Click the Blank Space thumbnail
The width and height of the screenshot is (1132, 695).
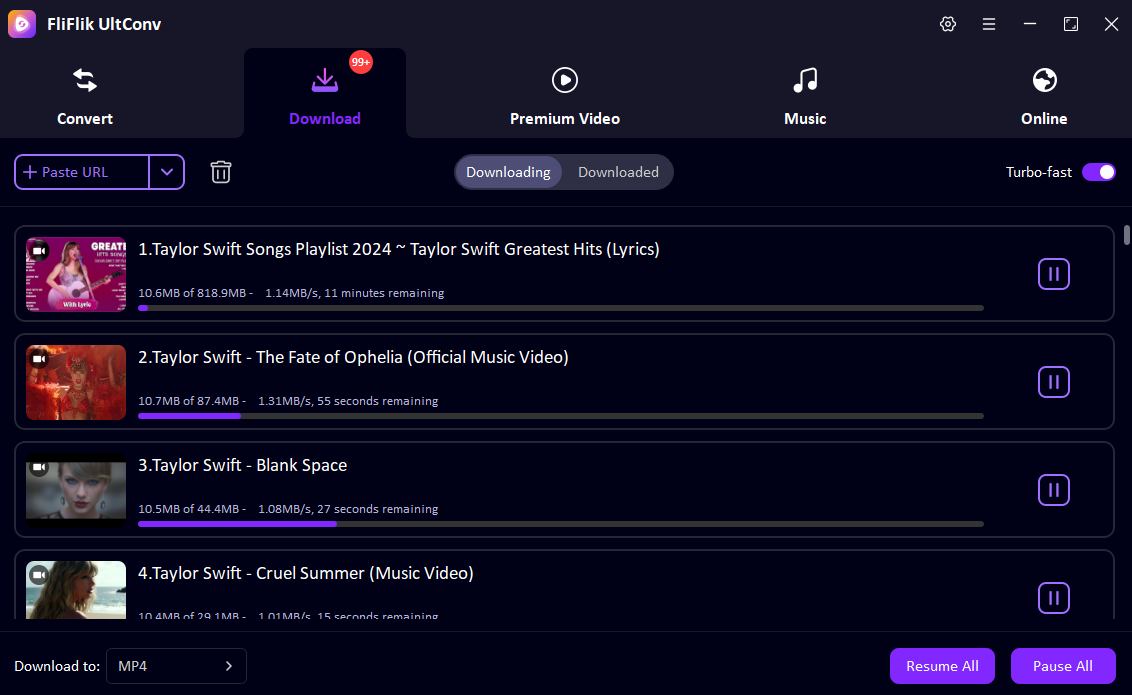click(x=76, y=490)
